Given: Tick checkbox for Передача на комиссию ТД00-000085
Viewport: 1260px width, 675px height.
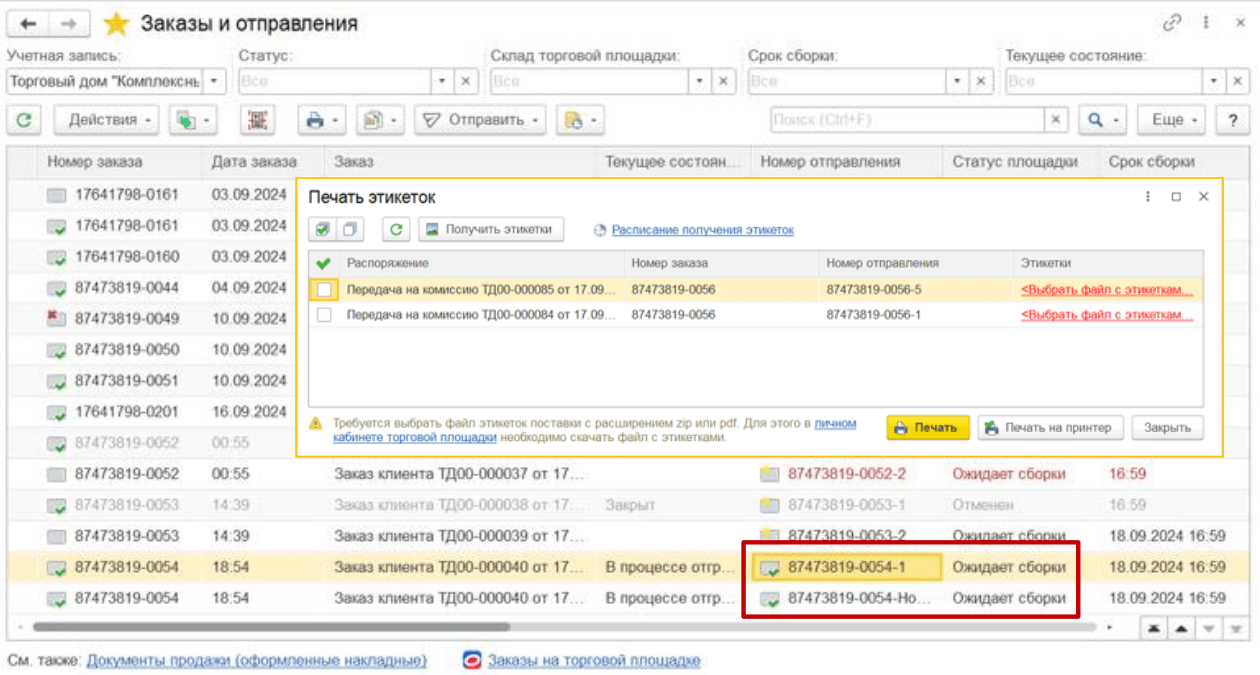Looking at the screenshot, I should coord(324,290).
